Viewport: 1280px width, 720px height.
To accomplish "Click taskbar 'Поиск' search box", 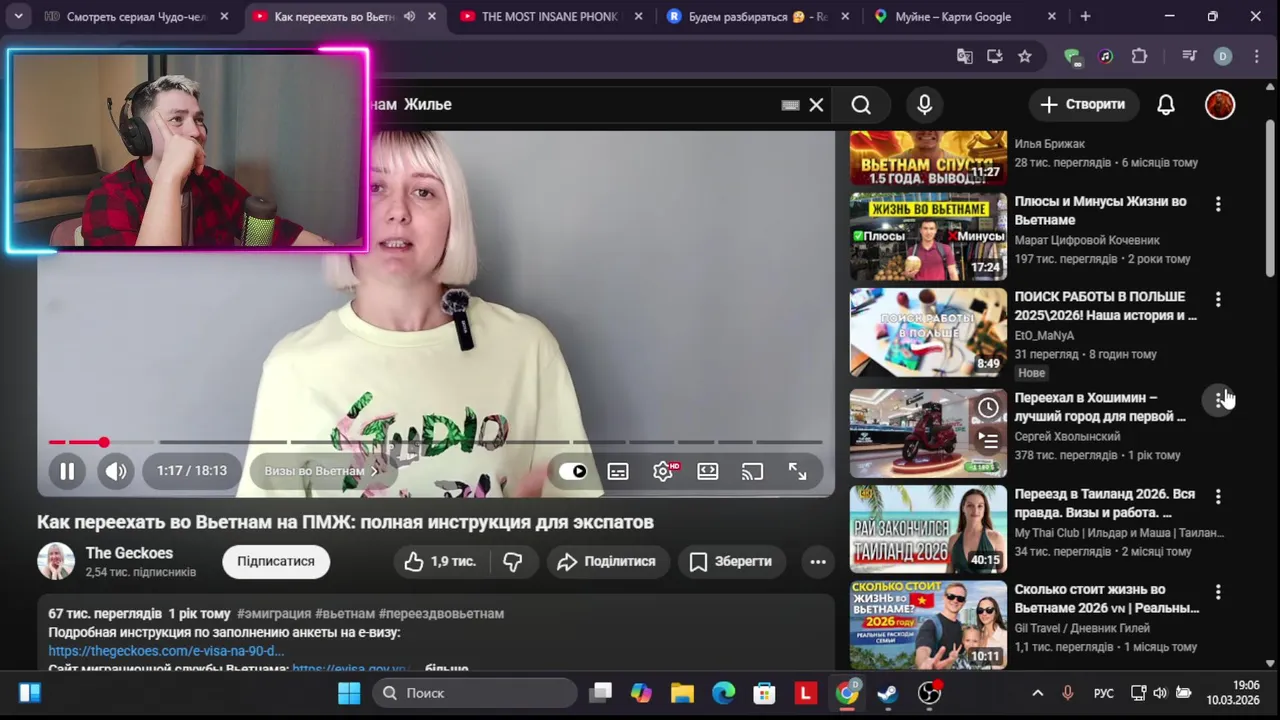I will click(x=475, y=693).
